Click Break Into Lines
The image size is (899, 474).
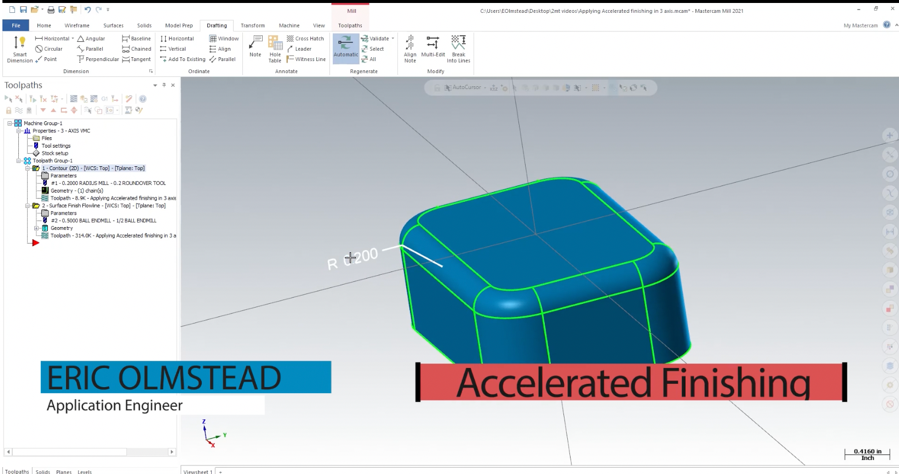pos(458,49)
